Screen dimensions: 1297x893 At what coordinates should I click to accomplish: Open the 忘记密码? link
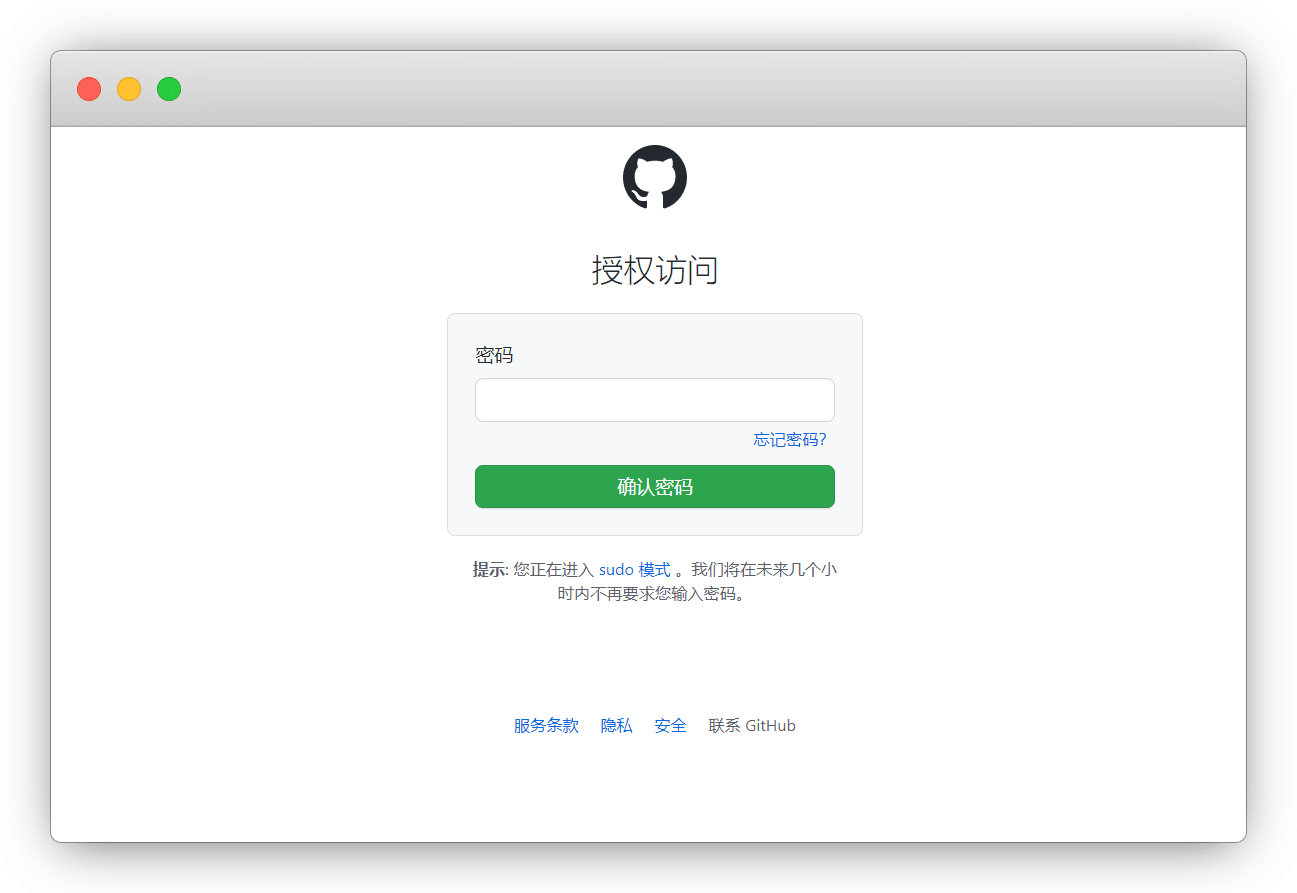tap(789, 440)
